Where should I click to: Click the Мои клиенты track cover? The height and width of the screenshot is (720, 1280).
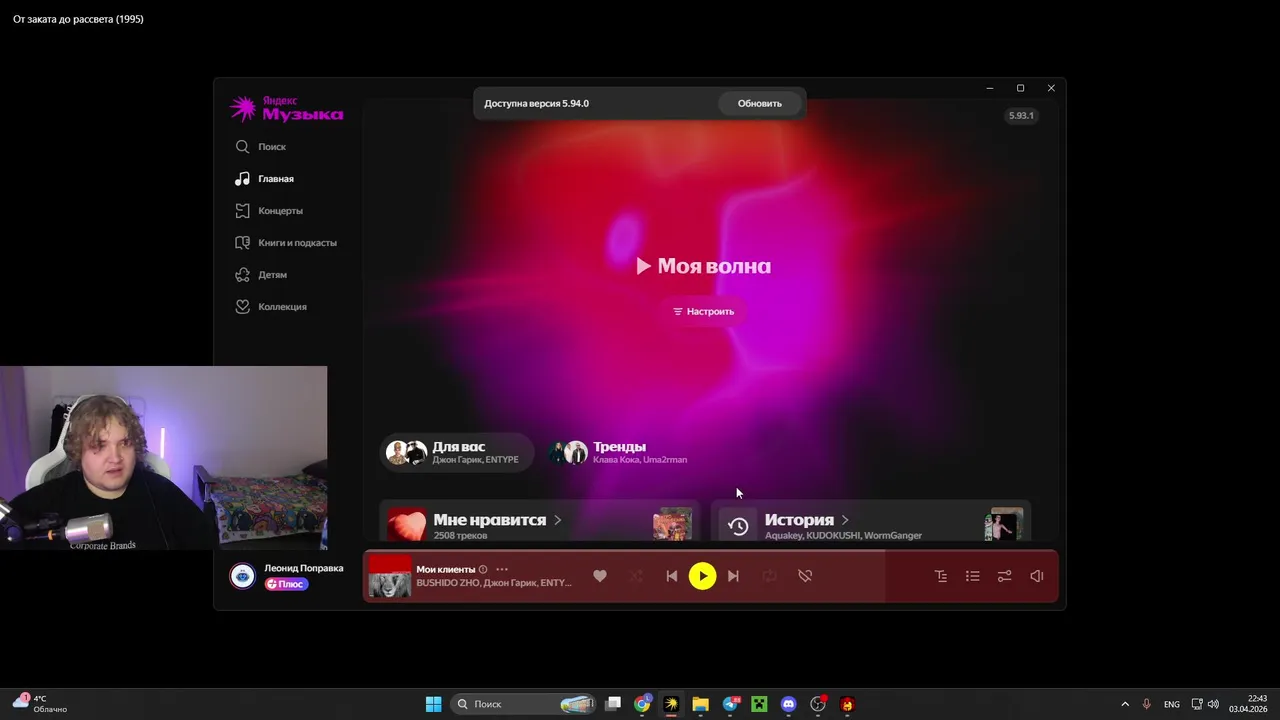(390, 576)
